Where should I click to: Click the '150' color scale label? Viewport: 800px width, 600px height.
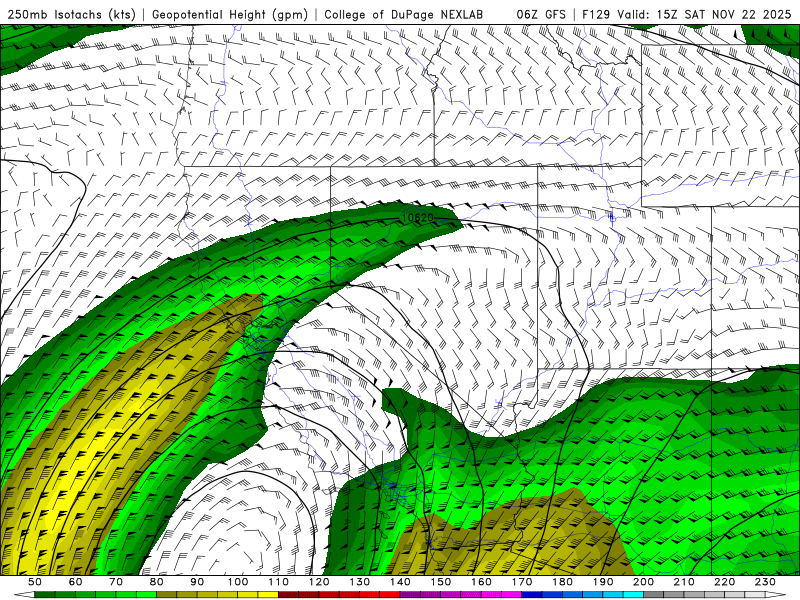pyautogui.click(x=440, y=582)
